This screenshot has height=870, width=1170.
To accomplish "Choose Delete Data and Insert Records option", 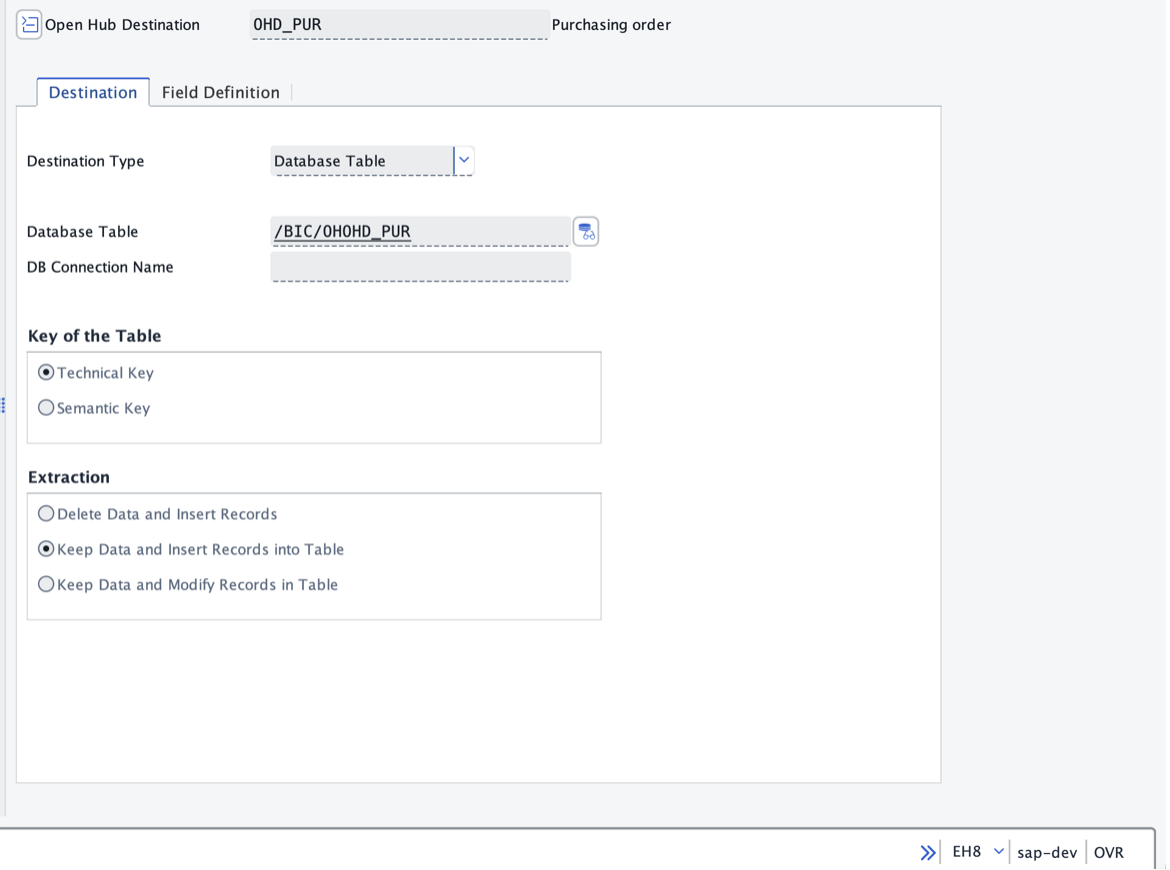I will pos(46,514).
